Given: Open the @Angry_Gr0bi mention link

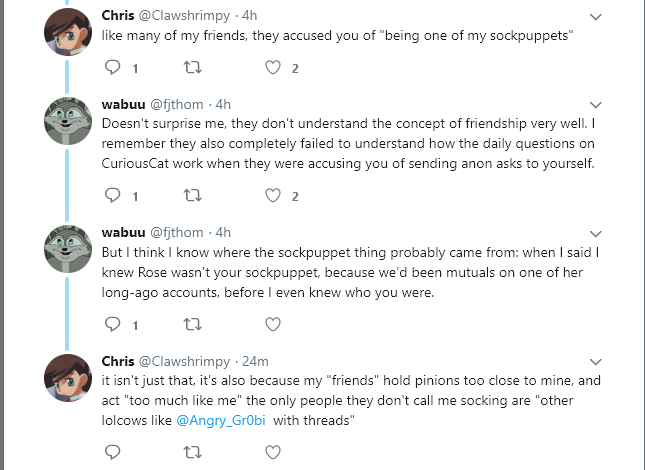Looking at the screenshot, I should pos(221,421).
